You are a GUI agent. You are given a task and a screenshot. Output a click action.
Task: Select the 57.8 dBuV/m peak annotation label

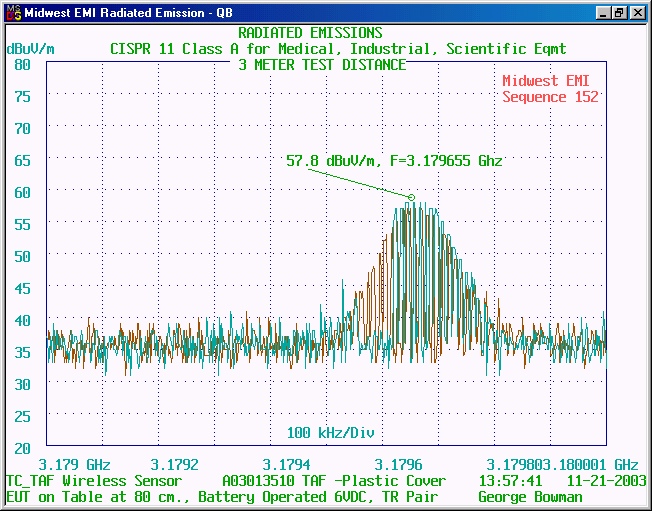point(393,160)
